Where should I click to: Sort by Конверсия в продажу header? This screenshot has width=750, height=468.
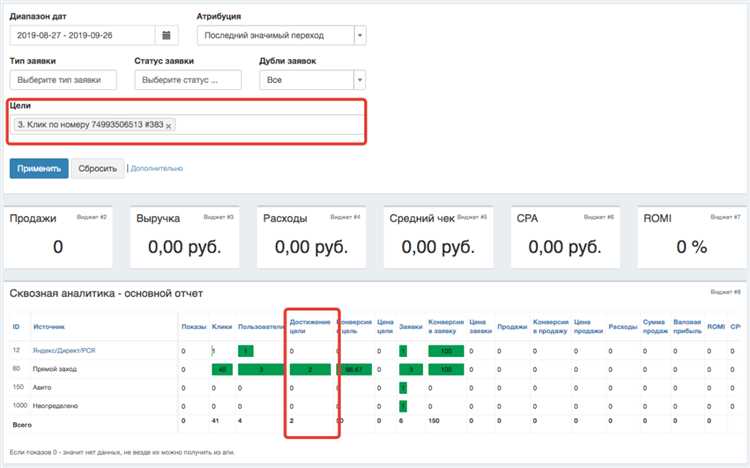coord(551,326)
